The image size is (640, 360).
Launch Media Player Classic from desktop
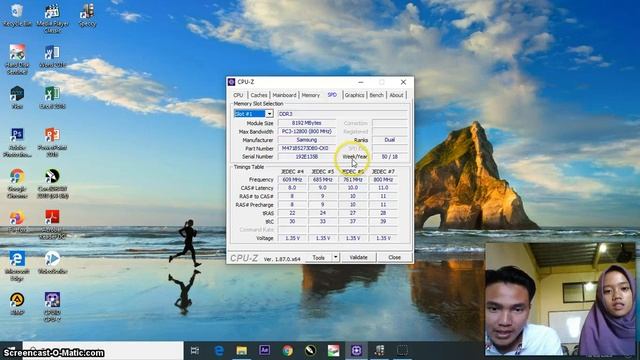click(x=52, y=18)
